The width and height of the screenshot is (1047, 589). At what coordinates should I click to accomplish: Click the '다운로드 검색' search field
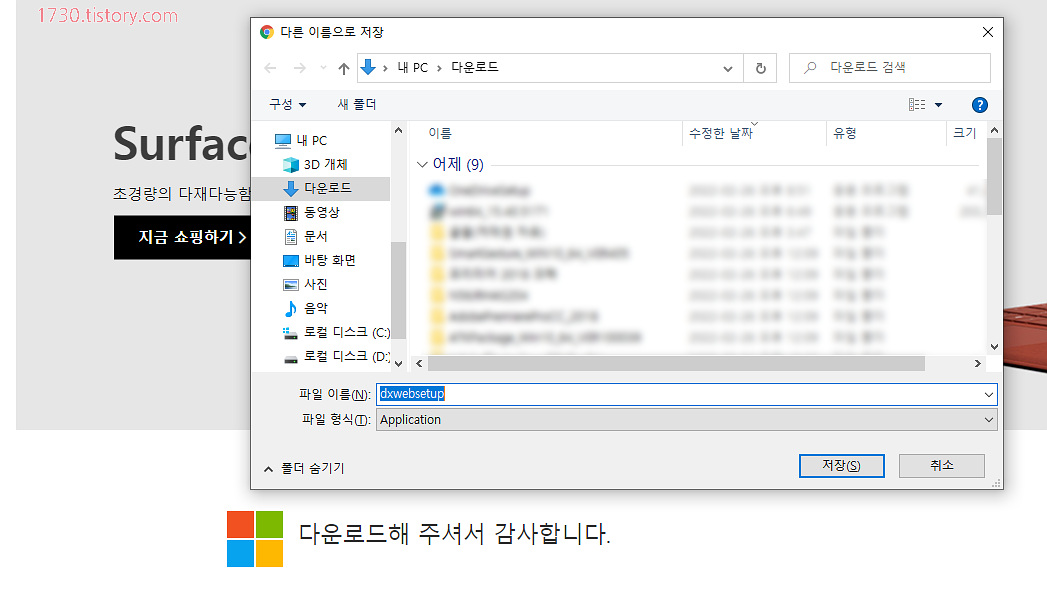[x=889, y=67]
